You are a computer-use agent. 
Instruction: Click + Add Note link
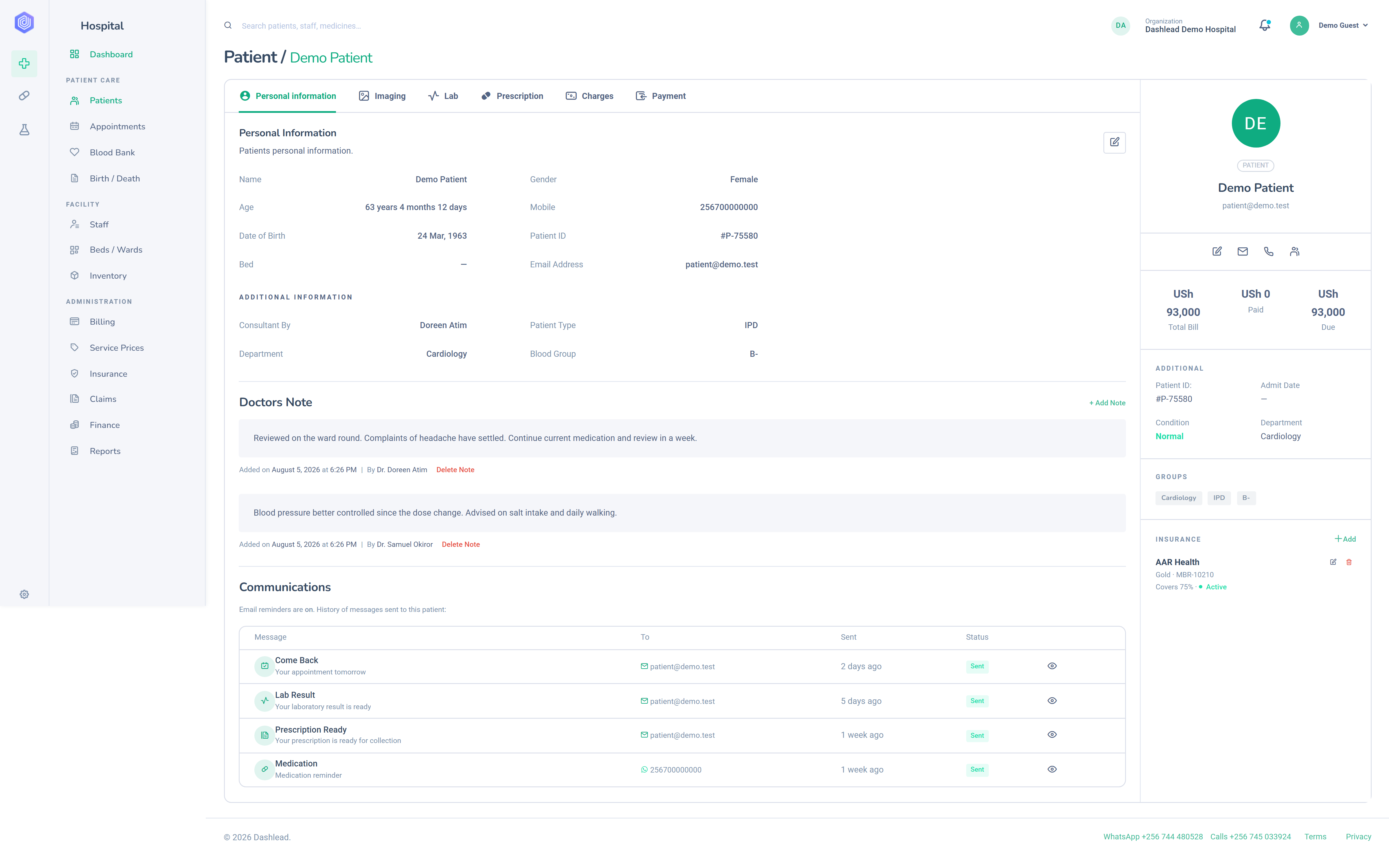tap(1107, 403)
